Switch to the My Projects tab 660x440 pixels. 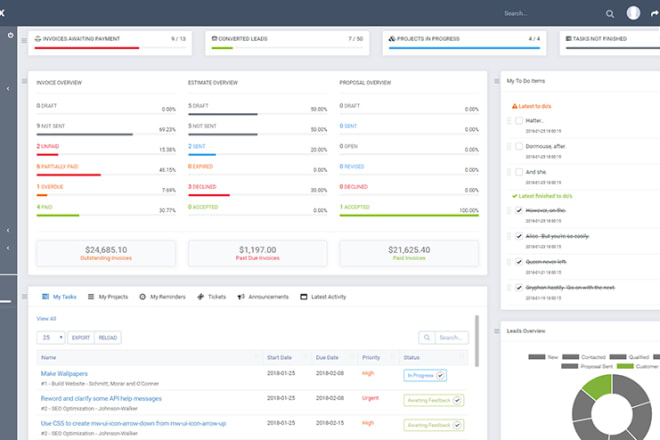108,297
